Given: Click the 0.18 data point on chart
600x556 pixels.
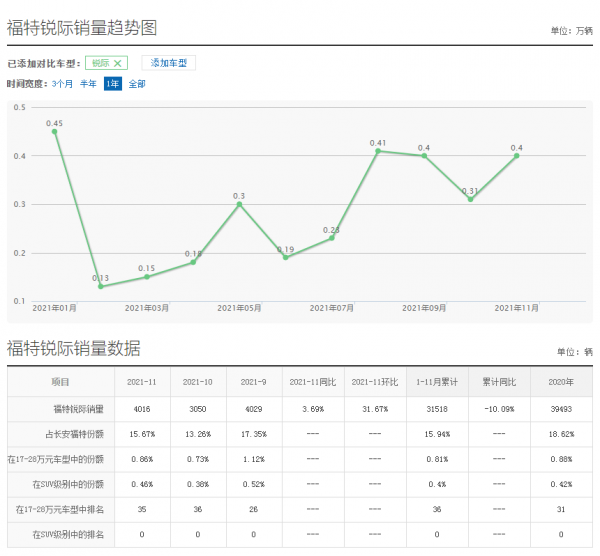Looking at the screenshot, I should 193,262.
